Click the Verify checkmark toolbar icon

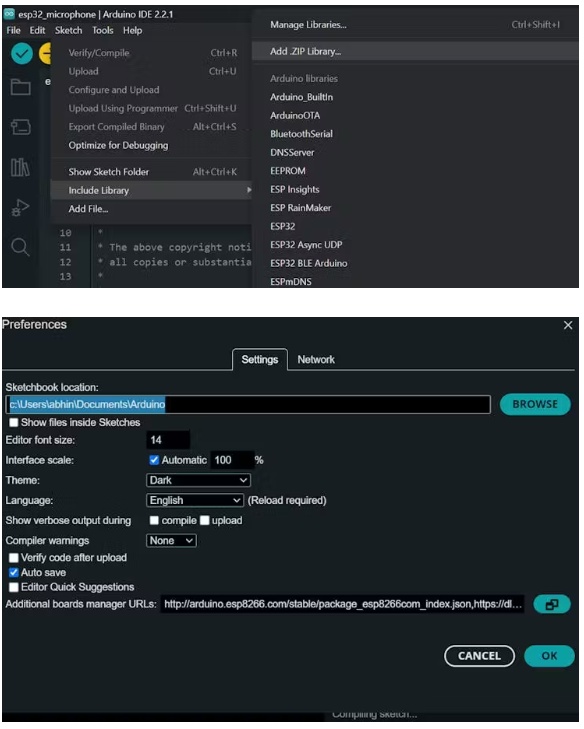tap(21, 54)
